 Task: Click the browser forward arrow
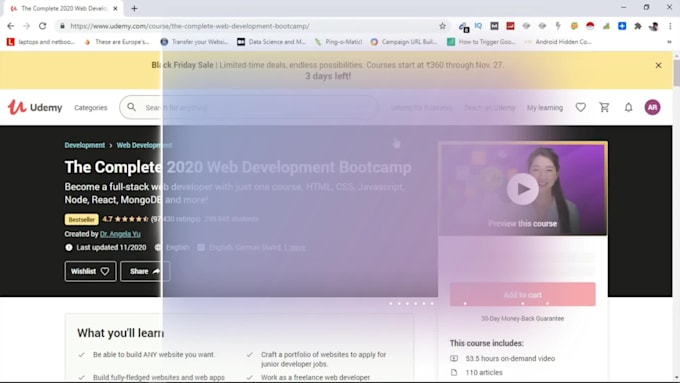pos(26,26)
